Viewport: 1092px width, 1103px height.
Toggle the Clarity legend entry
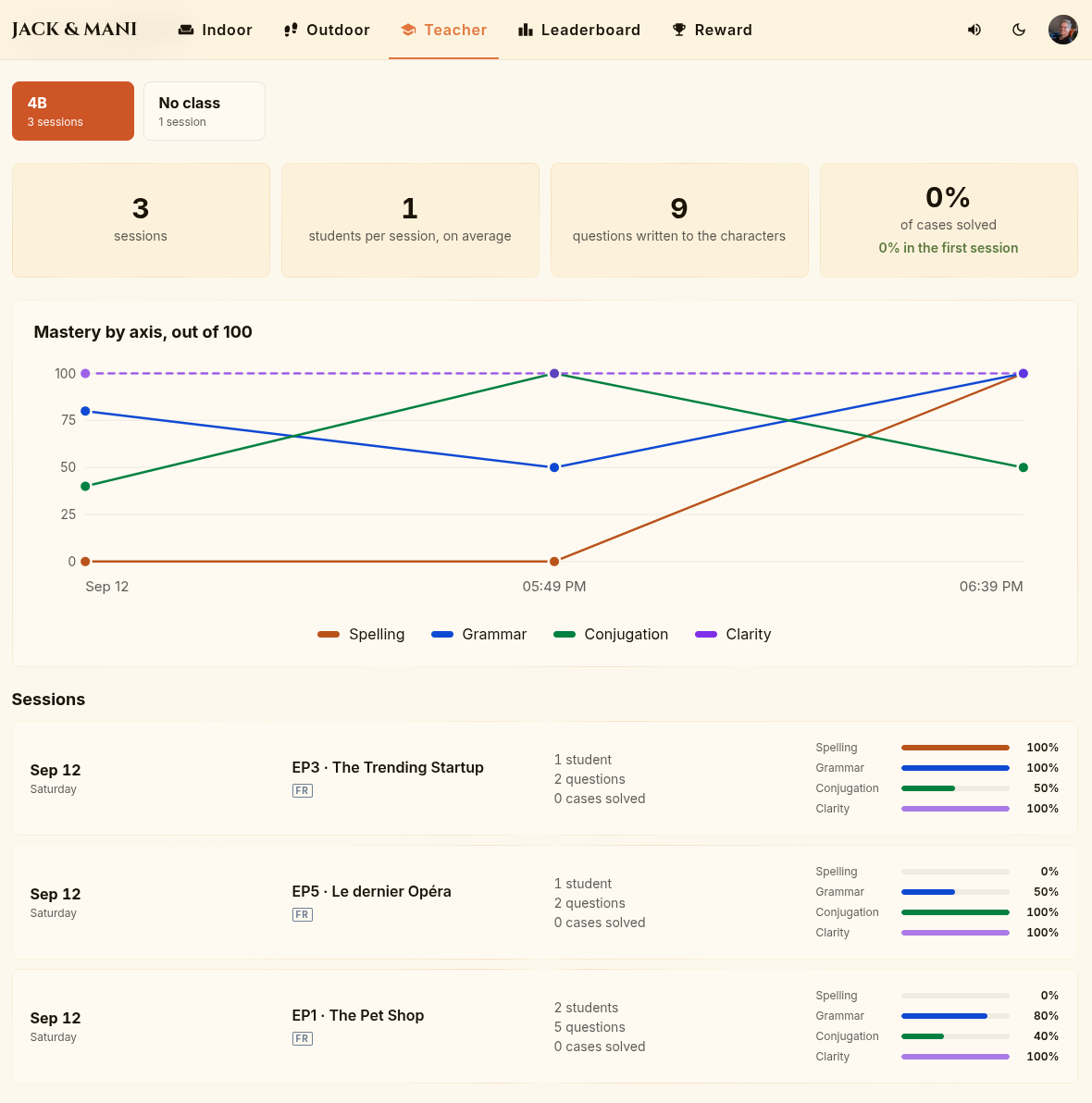tap(733, 635)
